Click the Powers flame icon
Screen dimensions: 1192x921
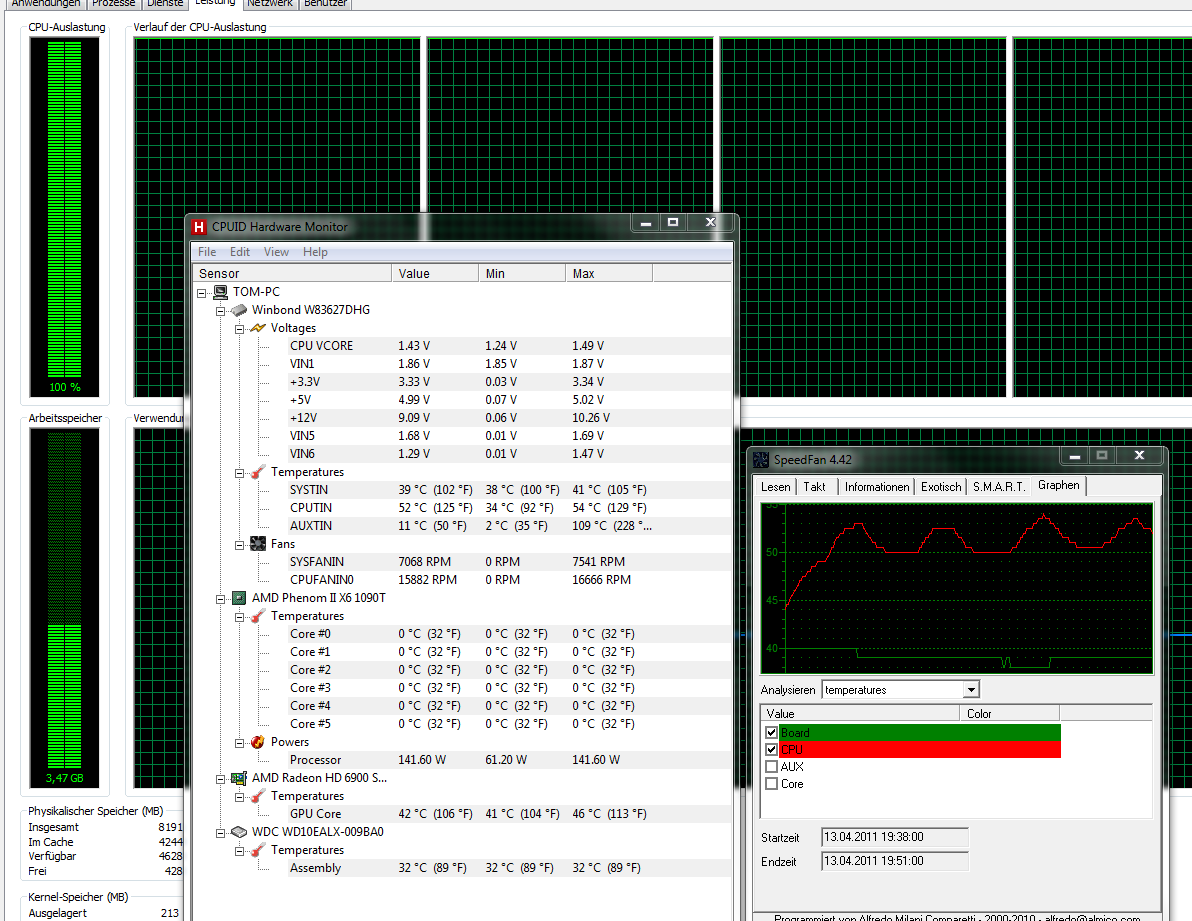pos(258,742)
